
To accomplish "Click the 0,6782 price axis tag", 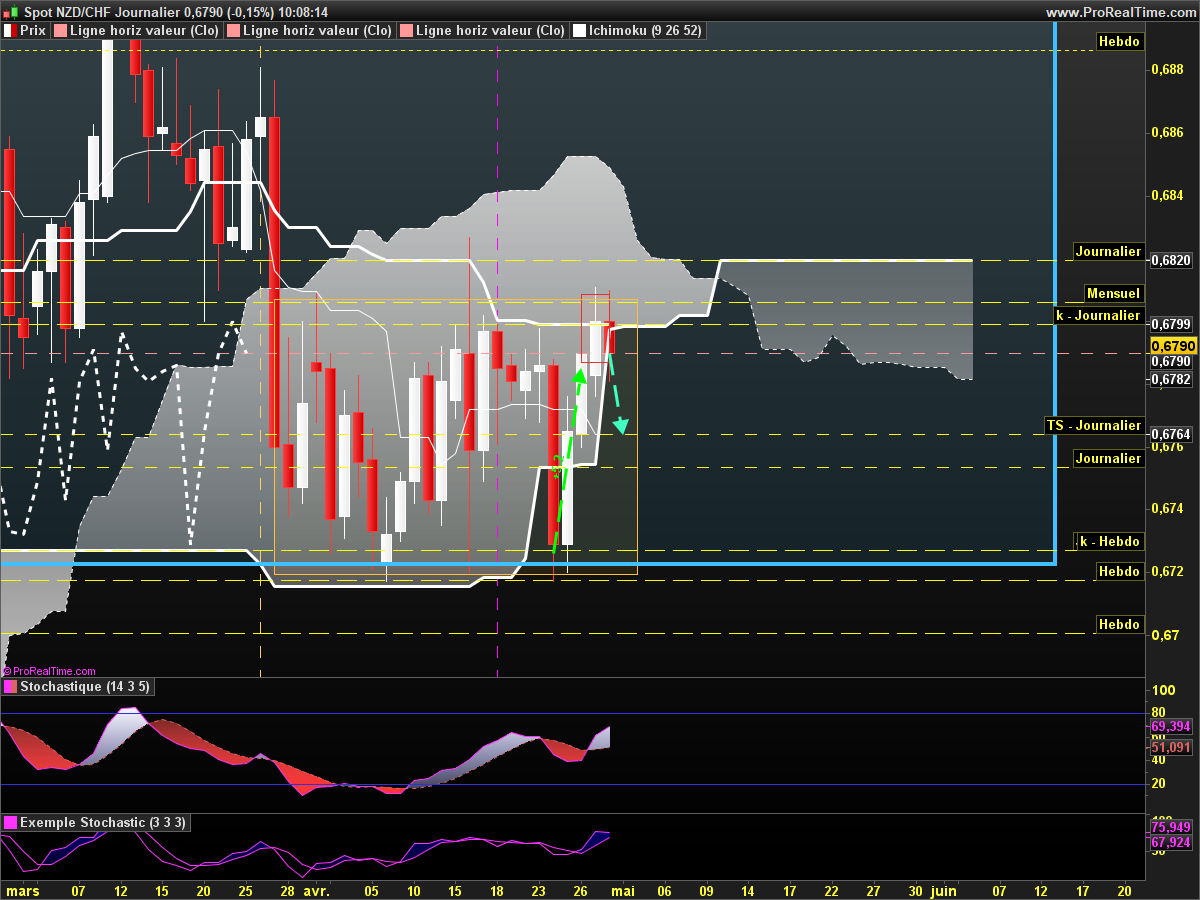I will click(1171, 380).
